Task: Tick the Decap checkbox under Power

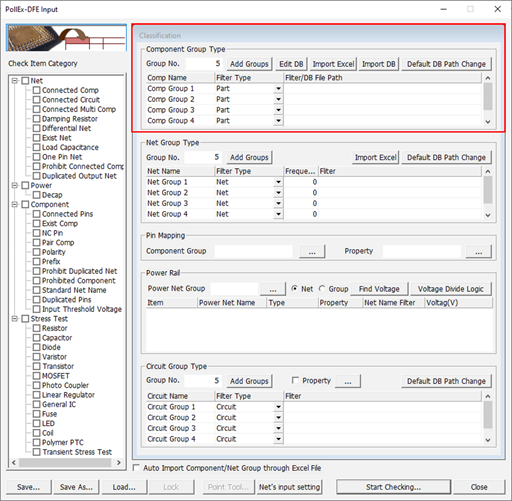Action: click(37, 195)
